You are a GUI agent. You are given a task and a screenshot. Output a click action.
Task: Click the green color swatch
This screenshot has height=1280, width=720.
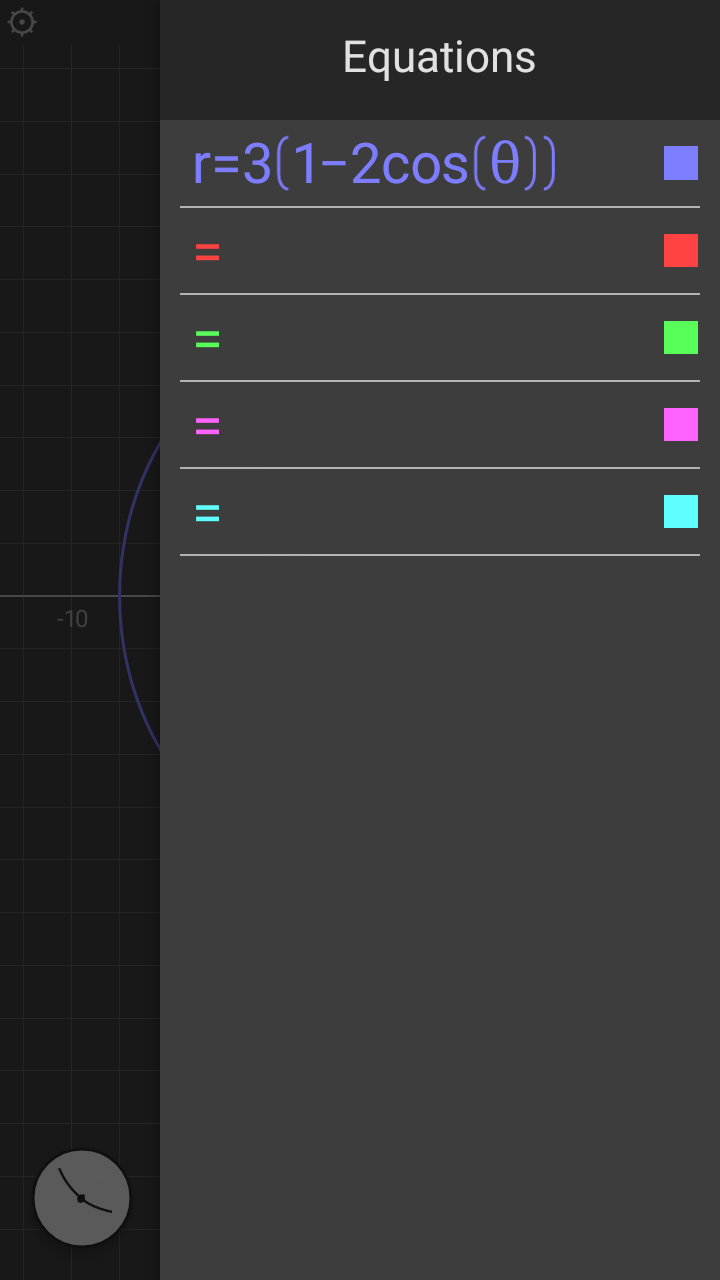click(681, 337)
